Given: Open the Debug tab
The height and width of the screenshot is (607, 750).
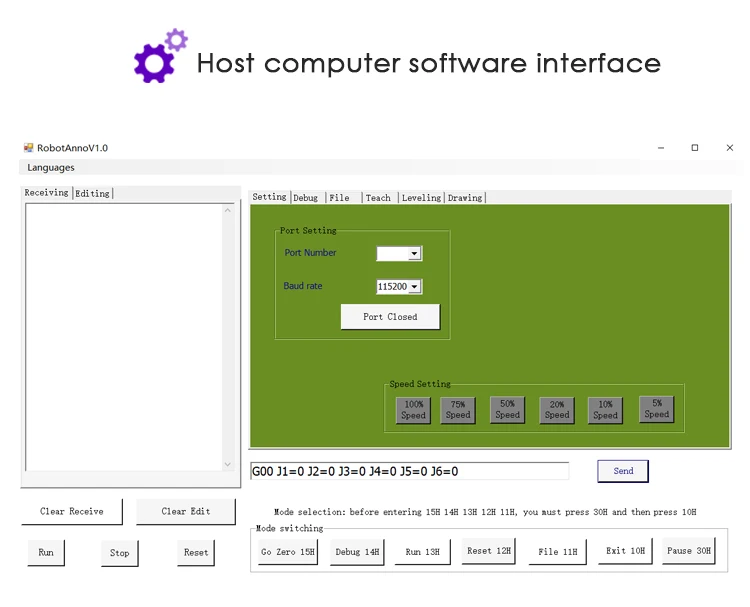Looking at the screenshot, I should tap(305, 198).
